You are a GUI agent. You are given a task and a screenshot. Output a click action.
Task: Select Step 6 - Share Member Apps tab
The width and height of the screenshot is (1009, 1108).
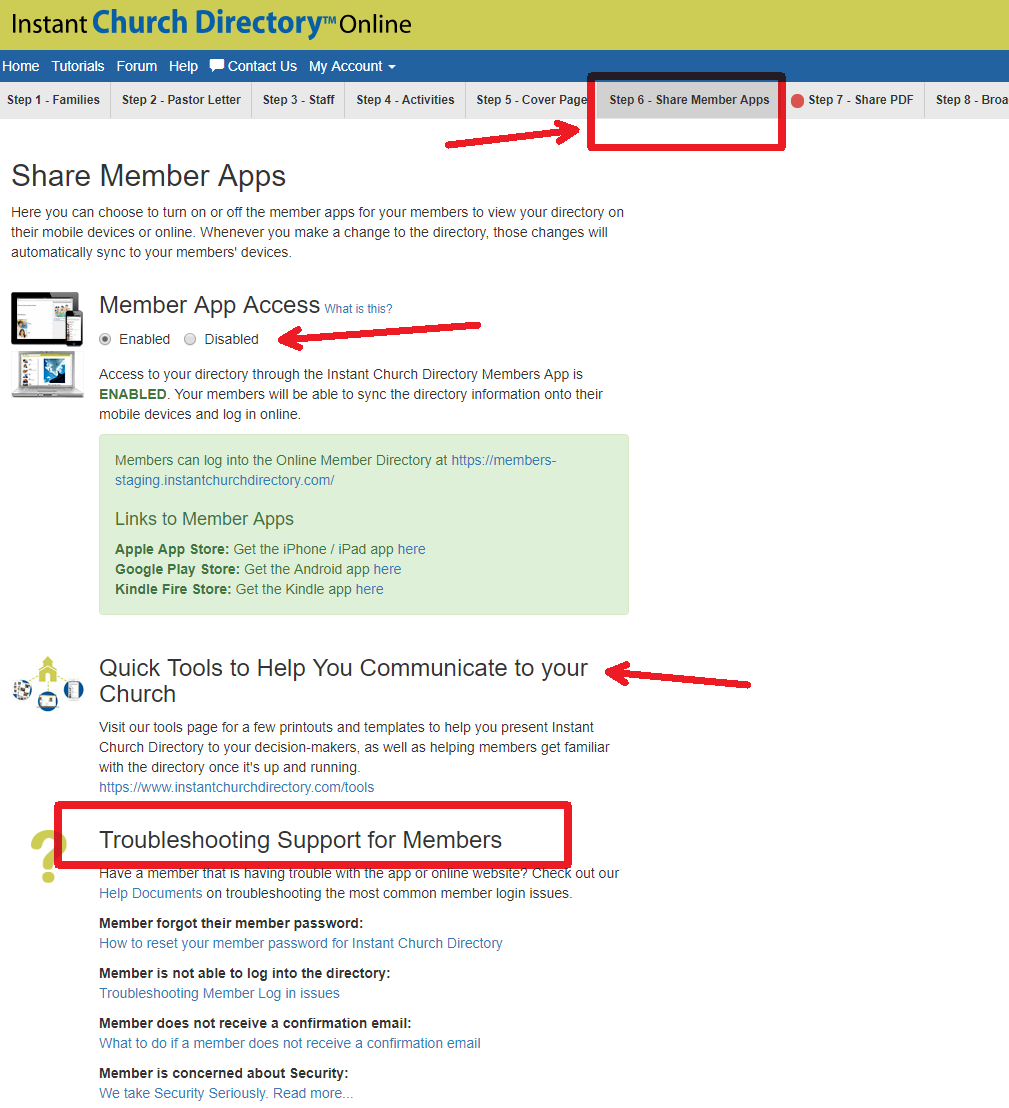pyautogui.click(x=689, y=100)
